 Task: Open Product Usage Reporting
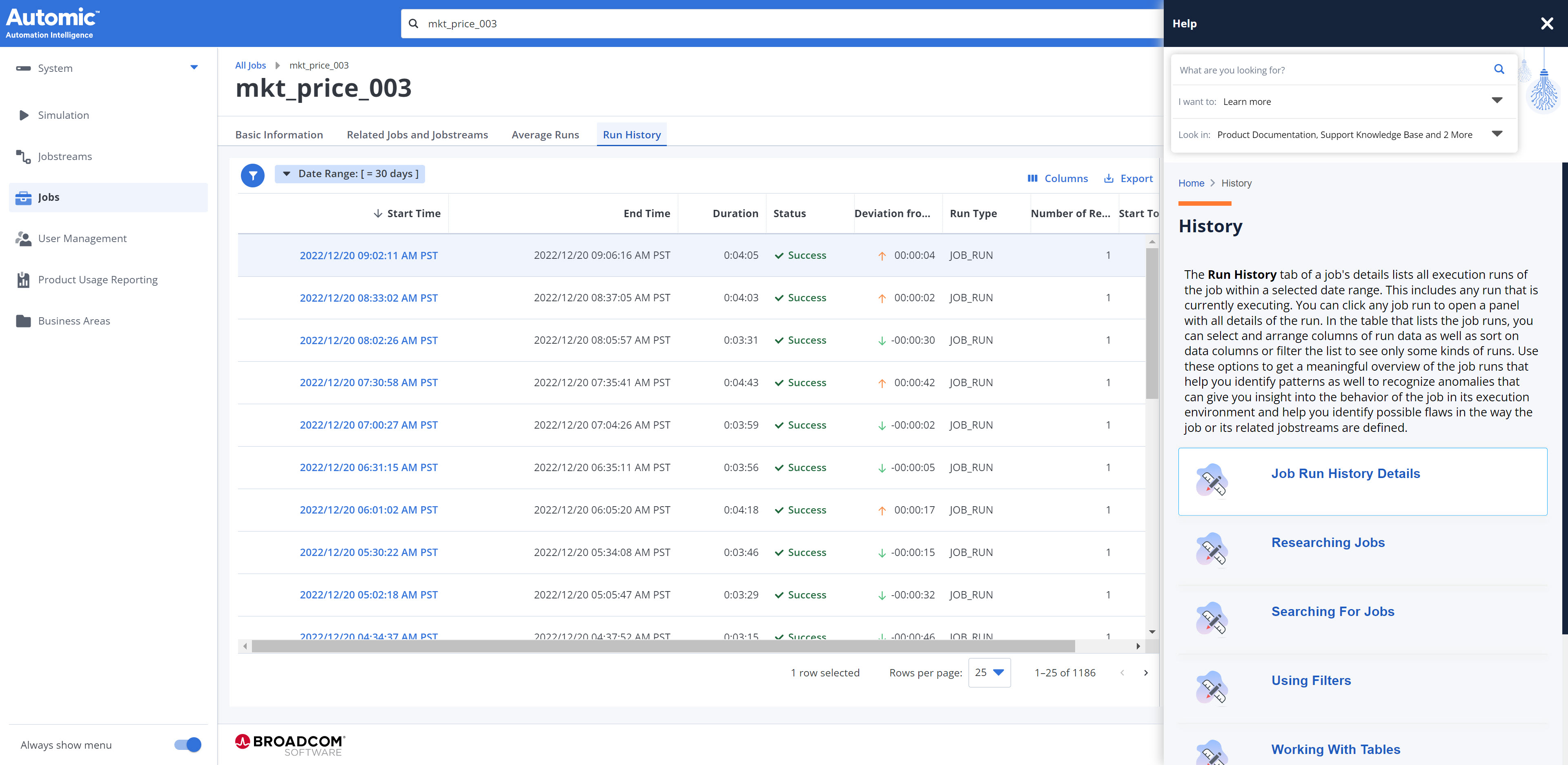point(98,279)
